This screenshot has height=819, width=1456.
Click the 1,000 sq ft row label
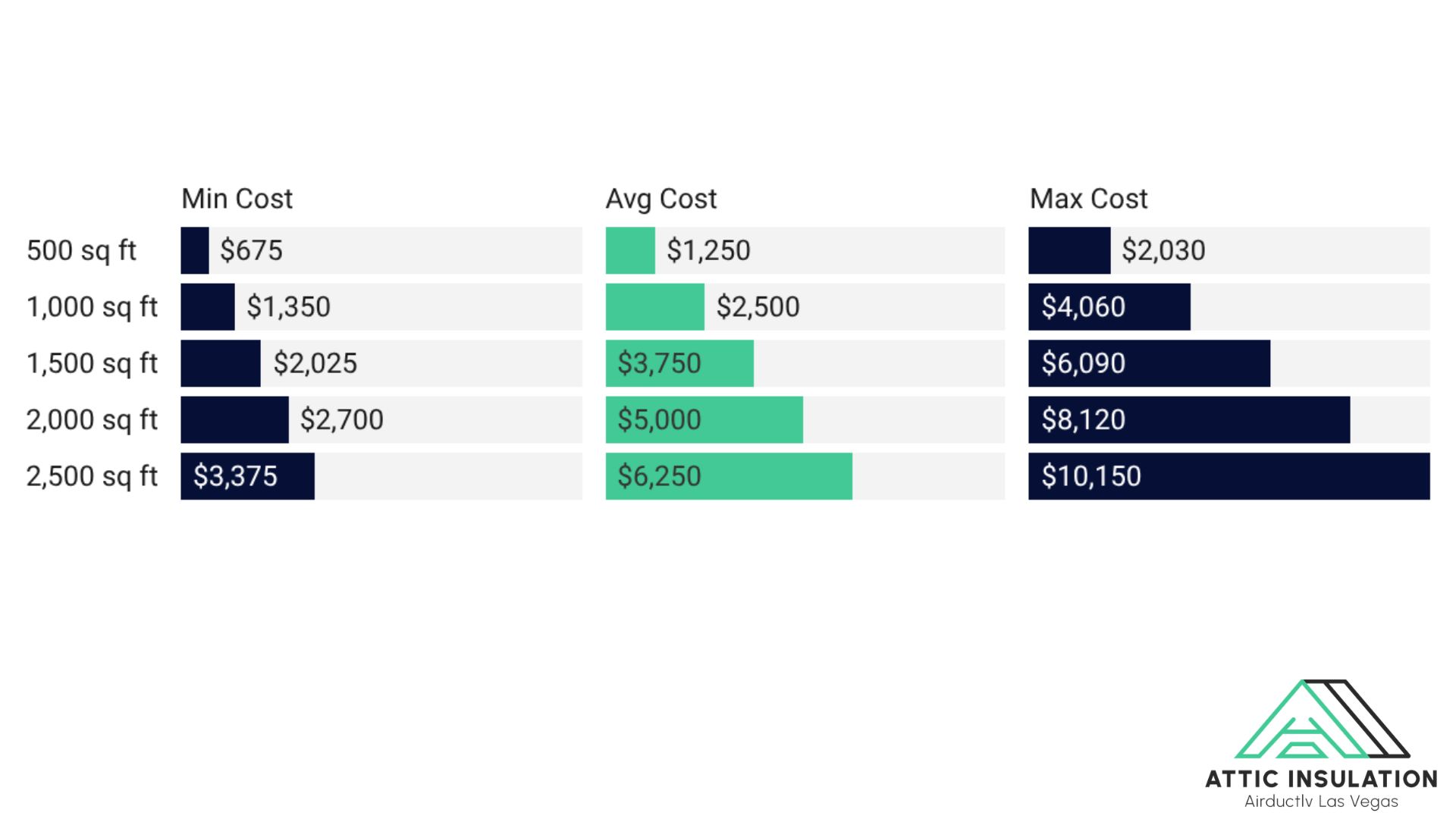coord(92,307)
